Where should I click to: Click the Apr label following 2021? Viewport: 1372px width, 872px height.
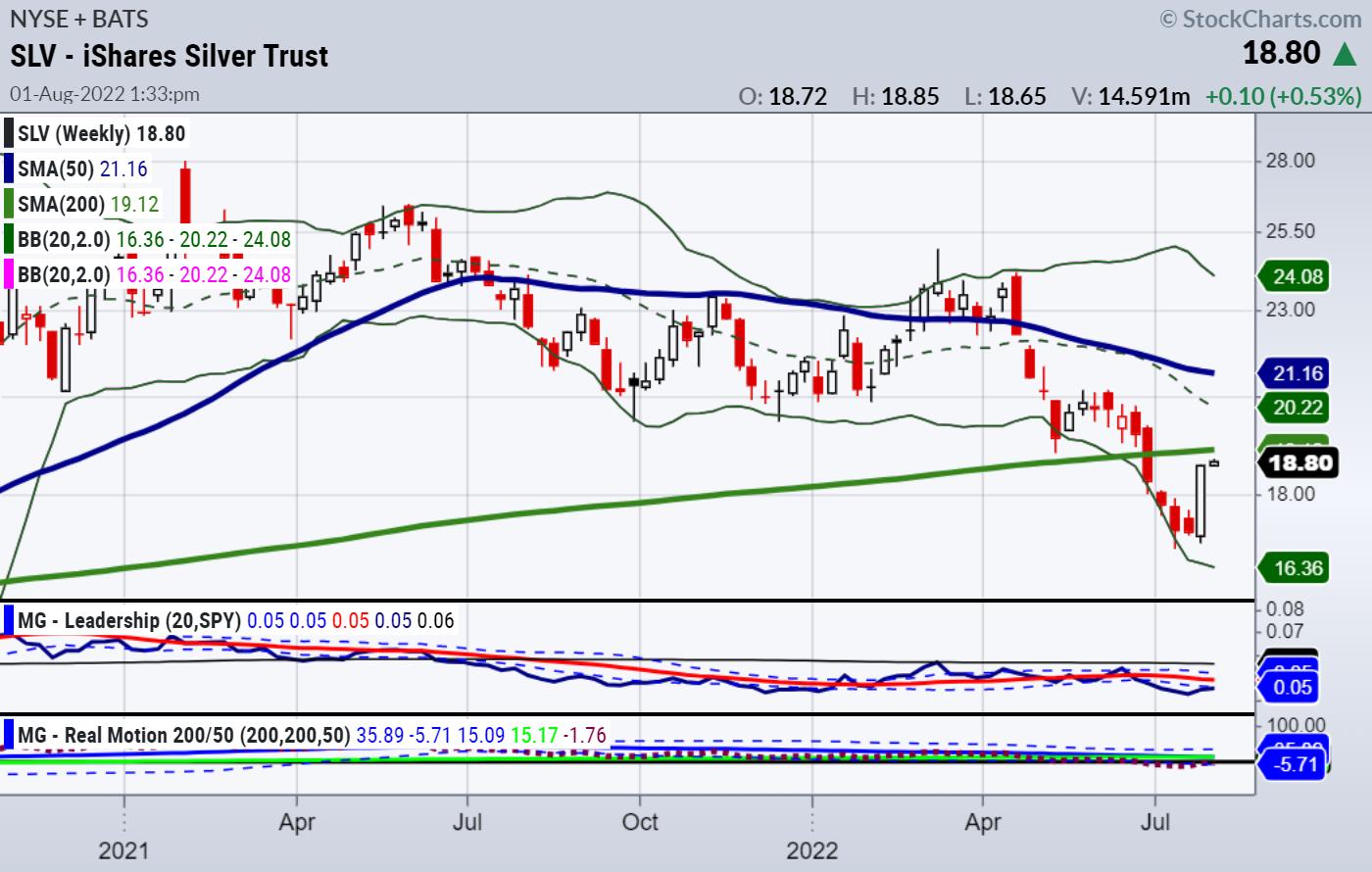[x=297, y=821]
